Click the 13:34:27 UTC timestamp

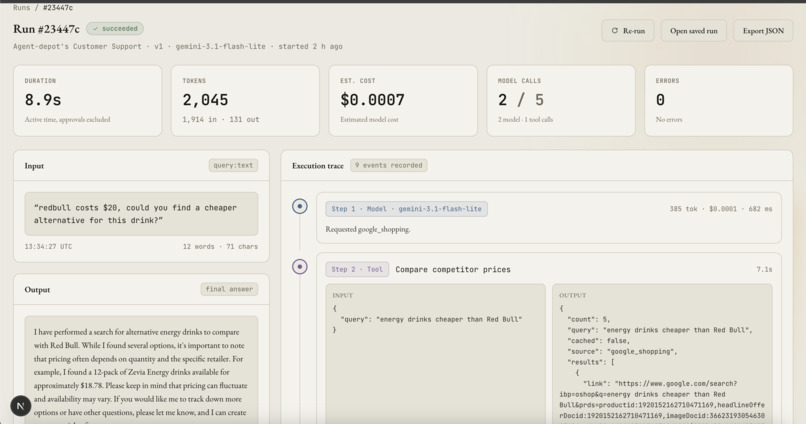tap(48, 247)
